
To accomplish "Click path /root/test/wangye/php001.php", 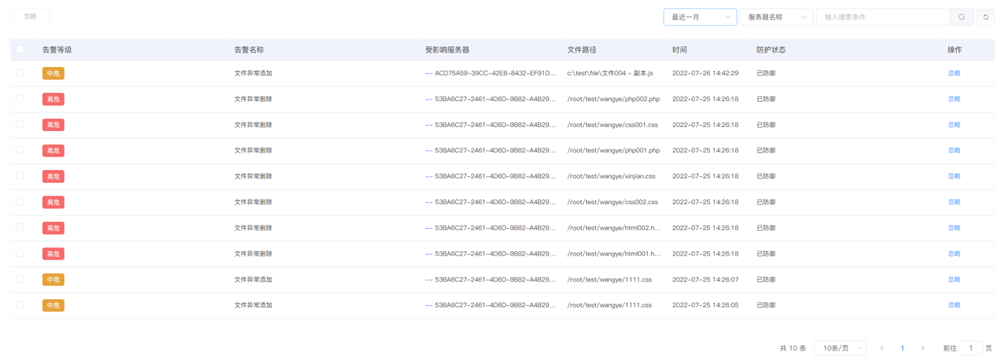I will click(x=613, y=150).
